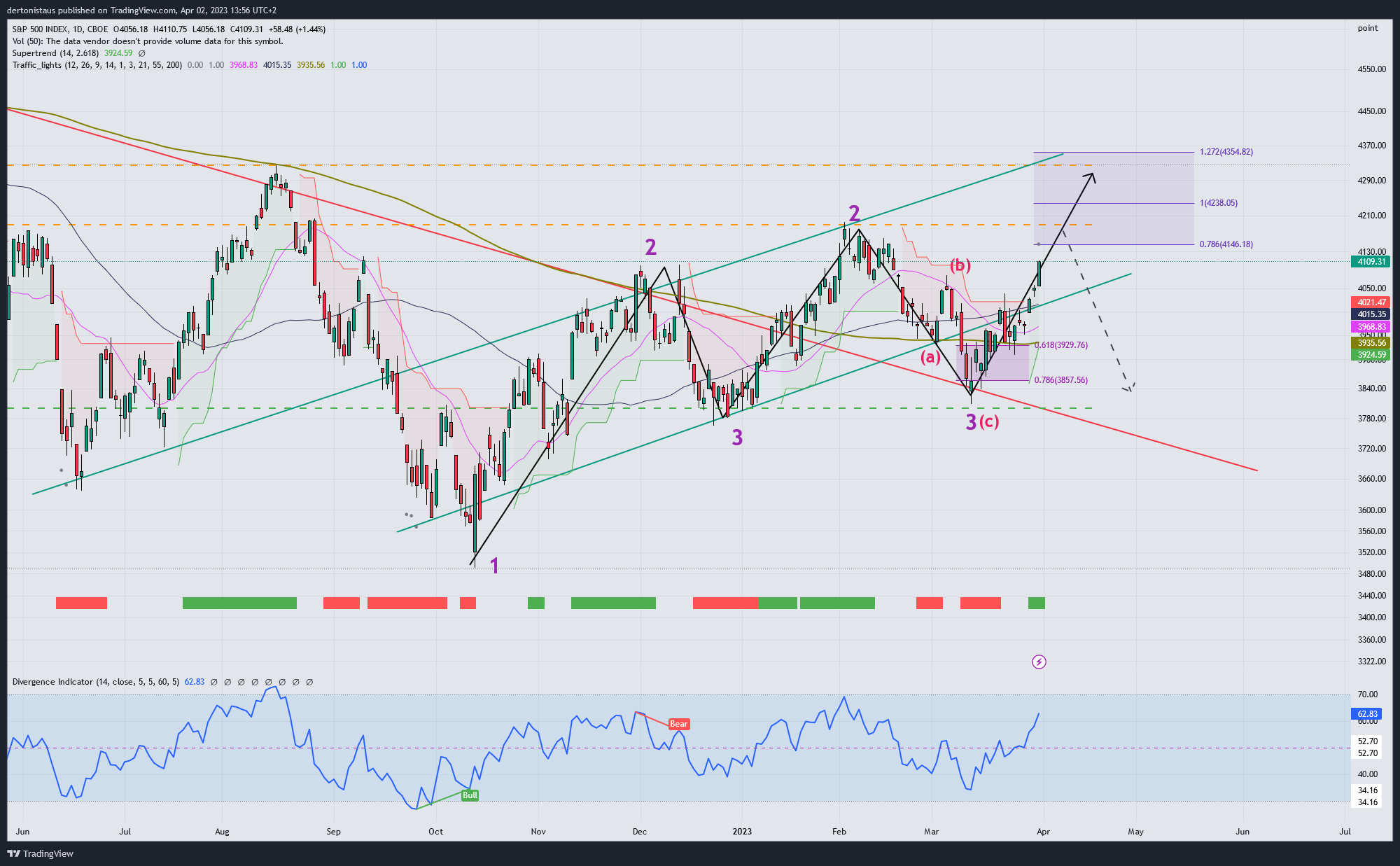
Task: Click the green Bull divergence label
Action: click(x=470, y=795)
